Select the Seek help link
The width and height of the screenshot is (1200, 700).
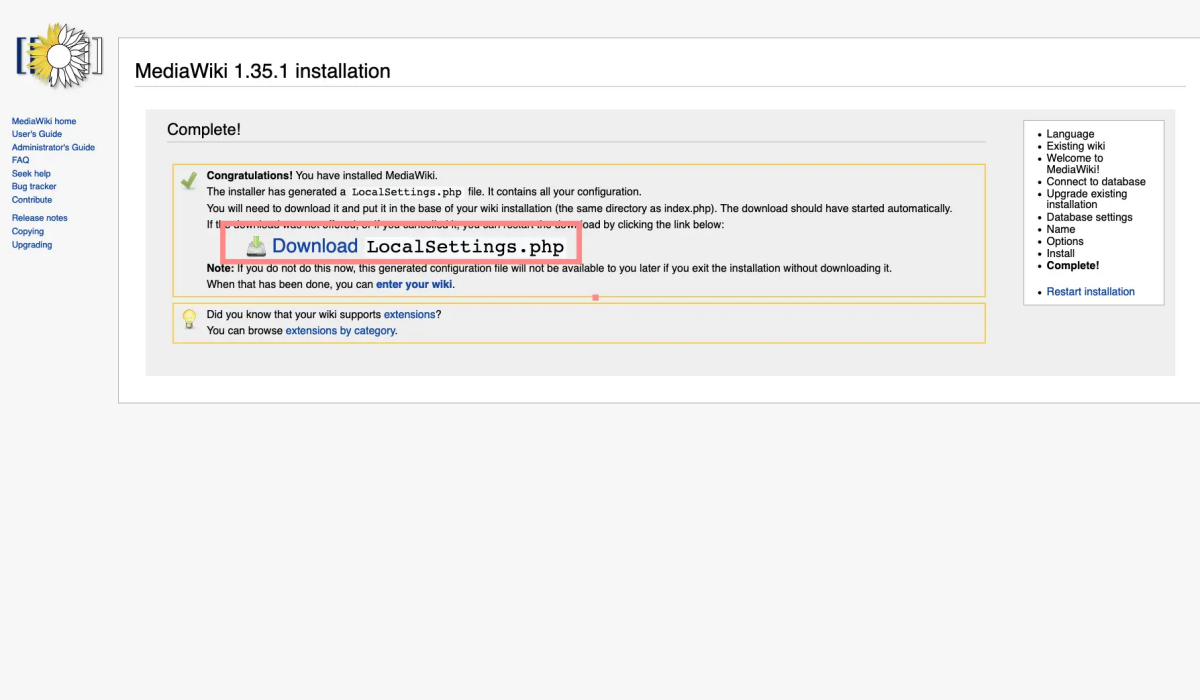[31, 173]
